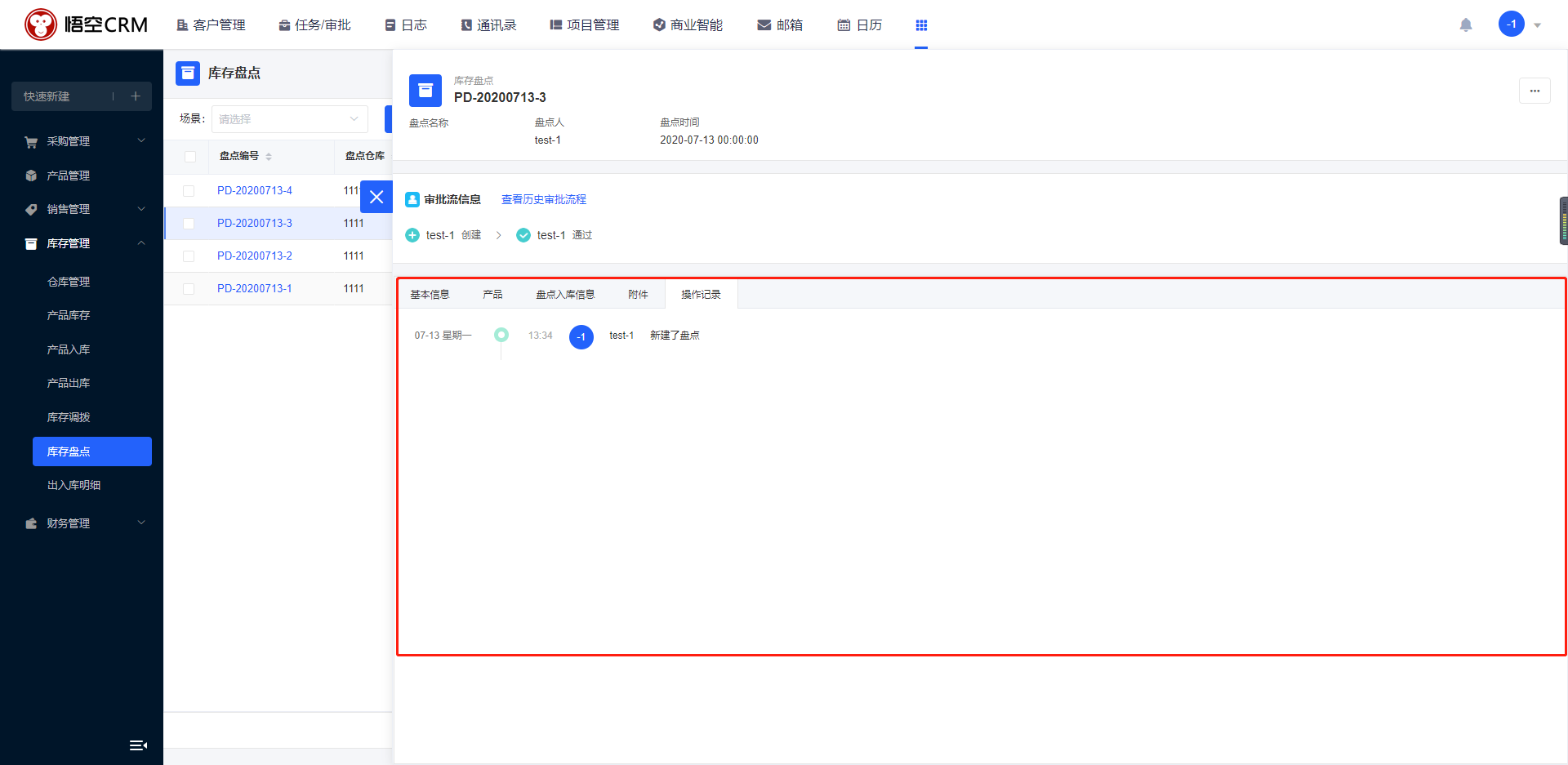This screenshot has height=765, width=1568.
Task: Click the test-1 avatar in operation record
Action: click(581, 336)
